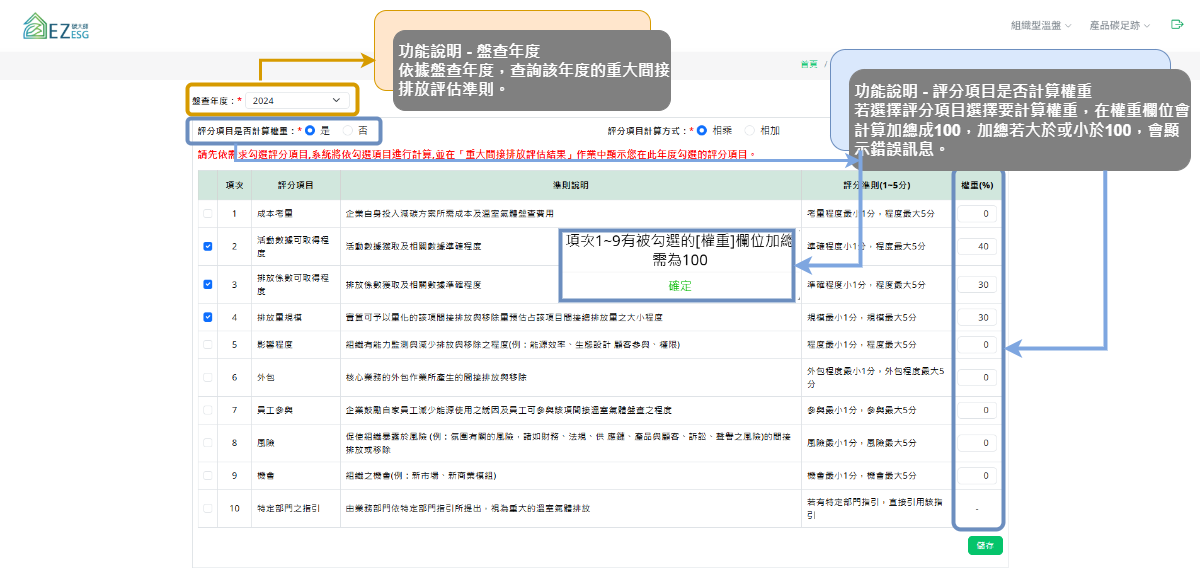Click 確定 in the weight error dialog
This screenshot has height=570, width=1200.
pos(679,286)
